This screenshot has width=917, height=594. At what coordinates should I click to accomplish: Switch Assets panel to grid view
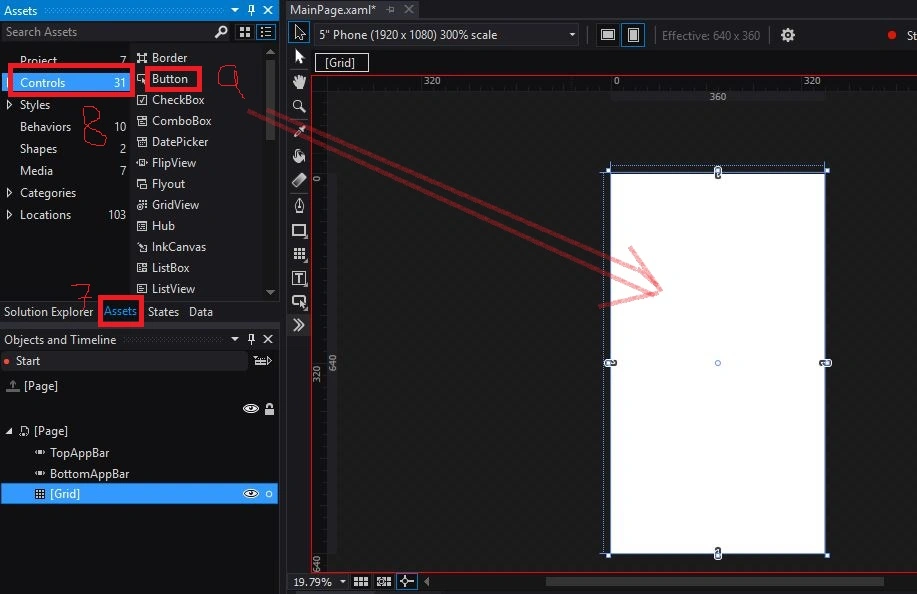(245, 32)
